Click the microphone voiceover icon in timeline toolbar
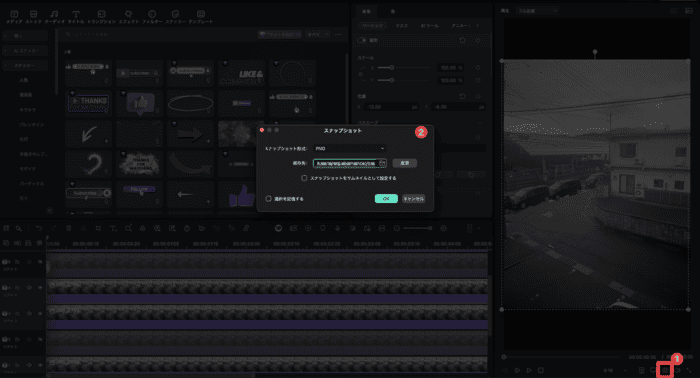700x378 pixels. coord(338,228)
